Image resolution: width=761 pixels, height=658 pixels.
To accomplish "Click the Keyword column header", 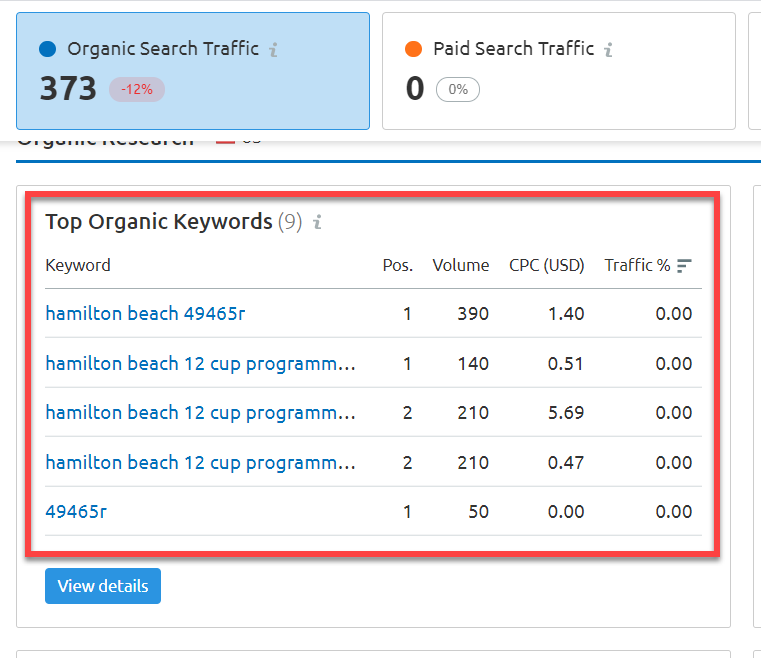I will pos(78,266).
